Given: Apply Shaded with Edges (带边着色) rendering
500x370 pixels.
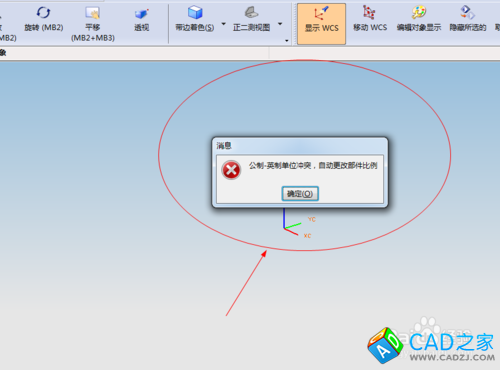Looking at the screenshot, I should 195,19.
